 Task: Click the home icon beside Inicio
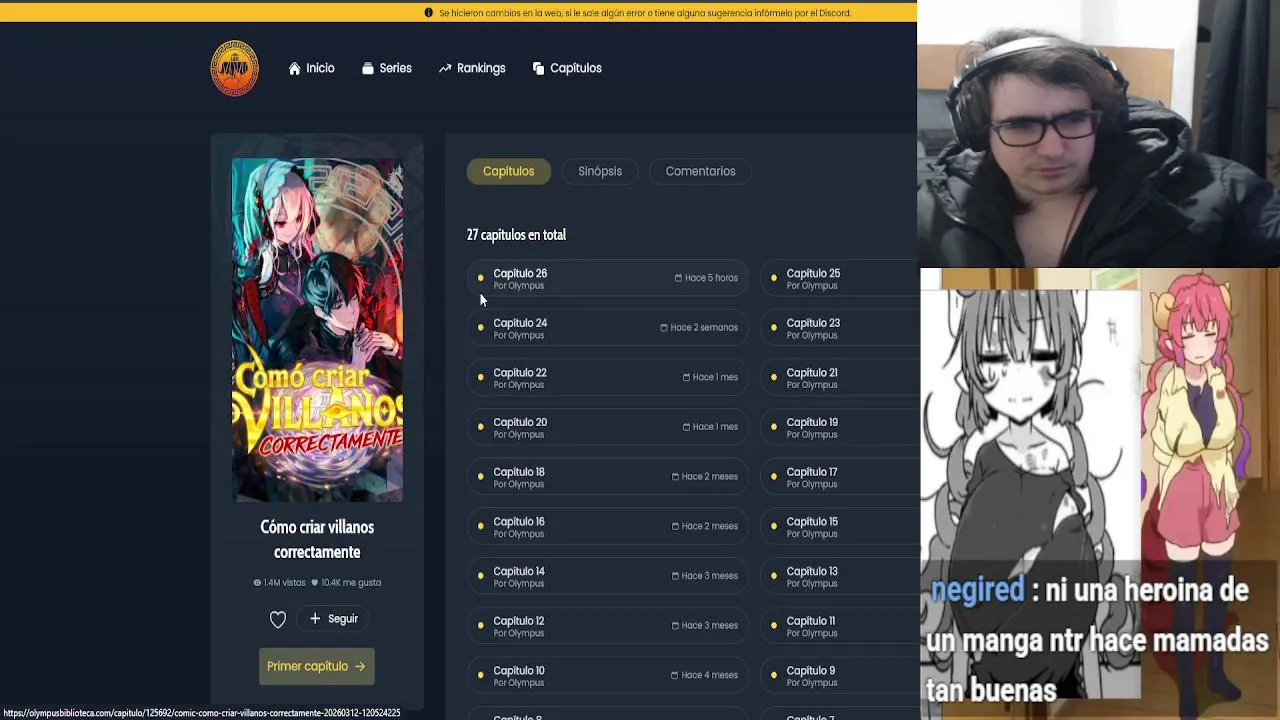294,68
